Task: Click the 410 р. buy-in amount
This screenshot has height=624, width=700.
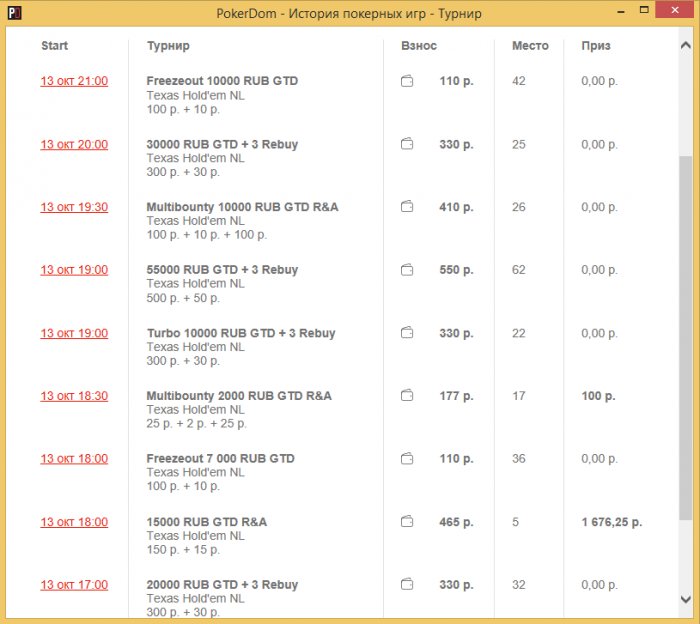Action: (456, 207)
